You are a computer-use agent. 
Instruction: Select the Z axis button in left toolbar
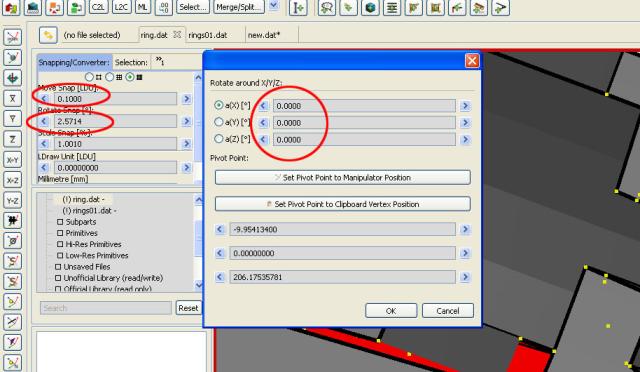[x=12, y=139]
